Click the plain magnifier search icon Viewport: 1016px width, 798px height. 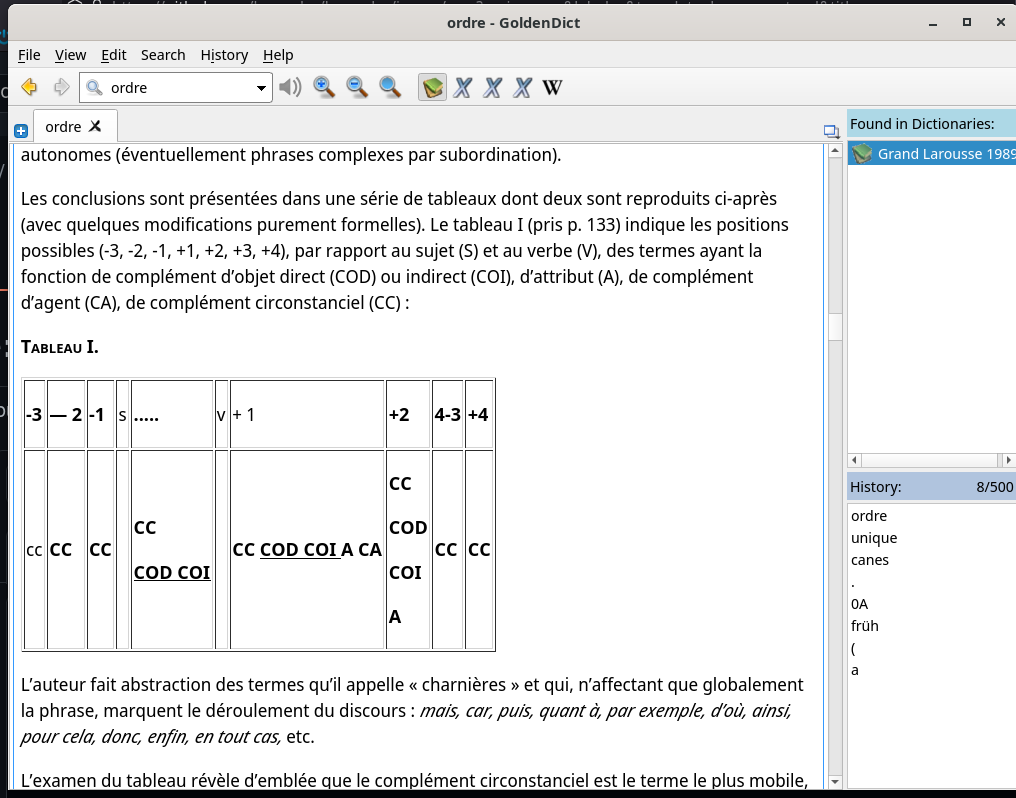tap(389, 87)
